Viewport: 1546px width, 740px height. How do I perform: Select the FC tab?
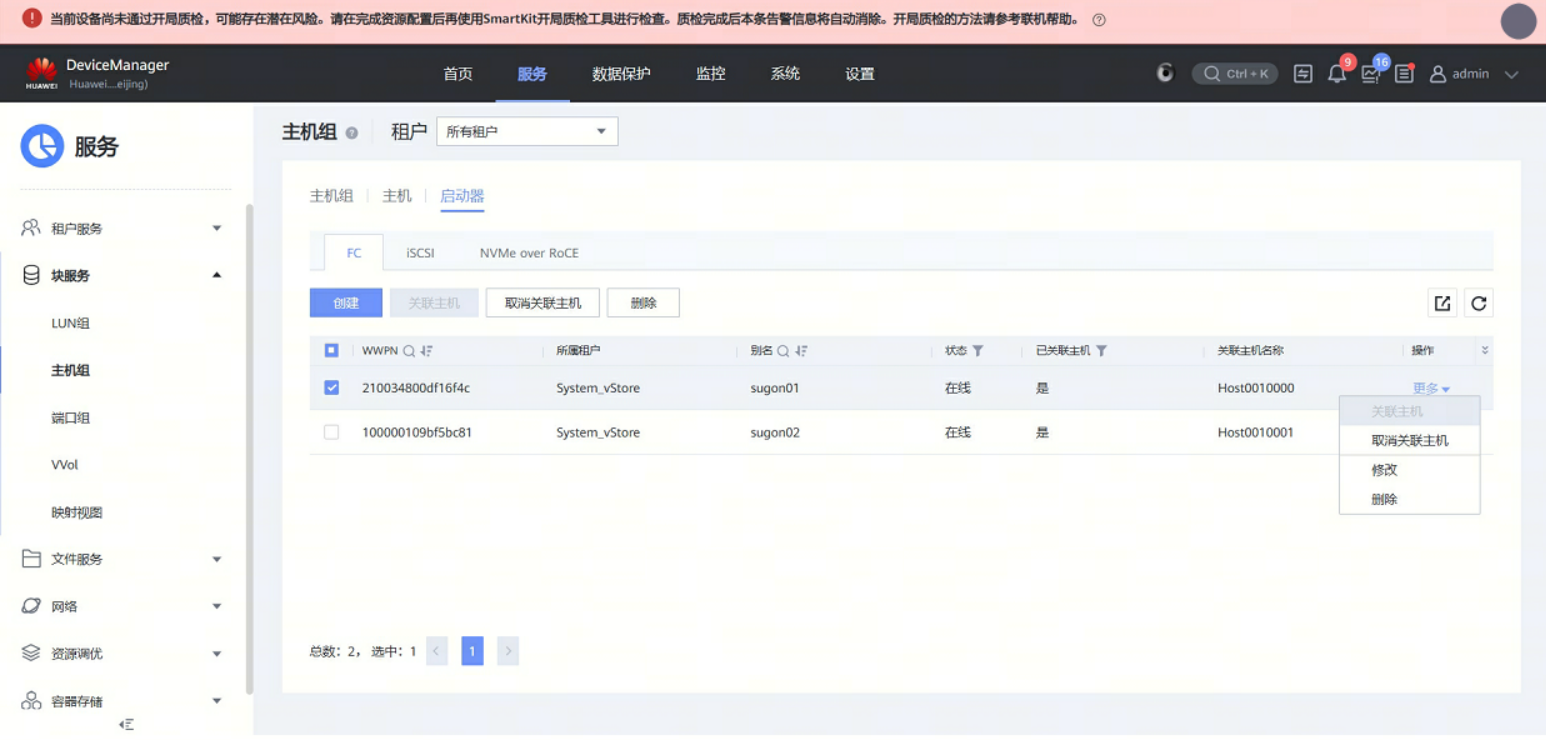point(354,253)
